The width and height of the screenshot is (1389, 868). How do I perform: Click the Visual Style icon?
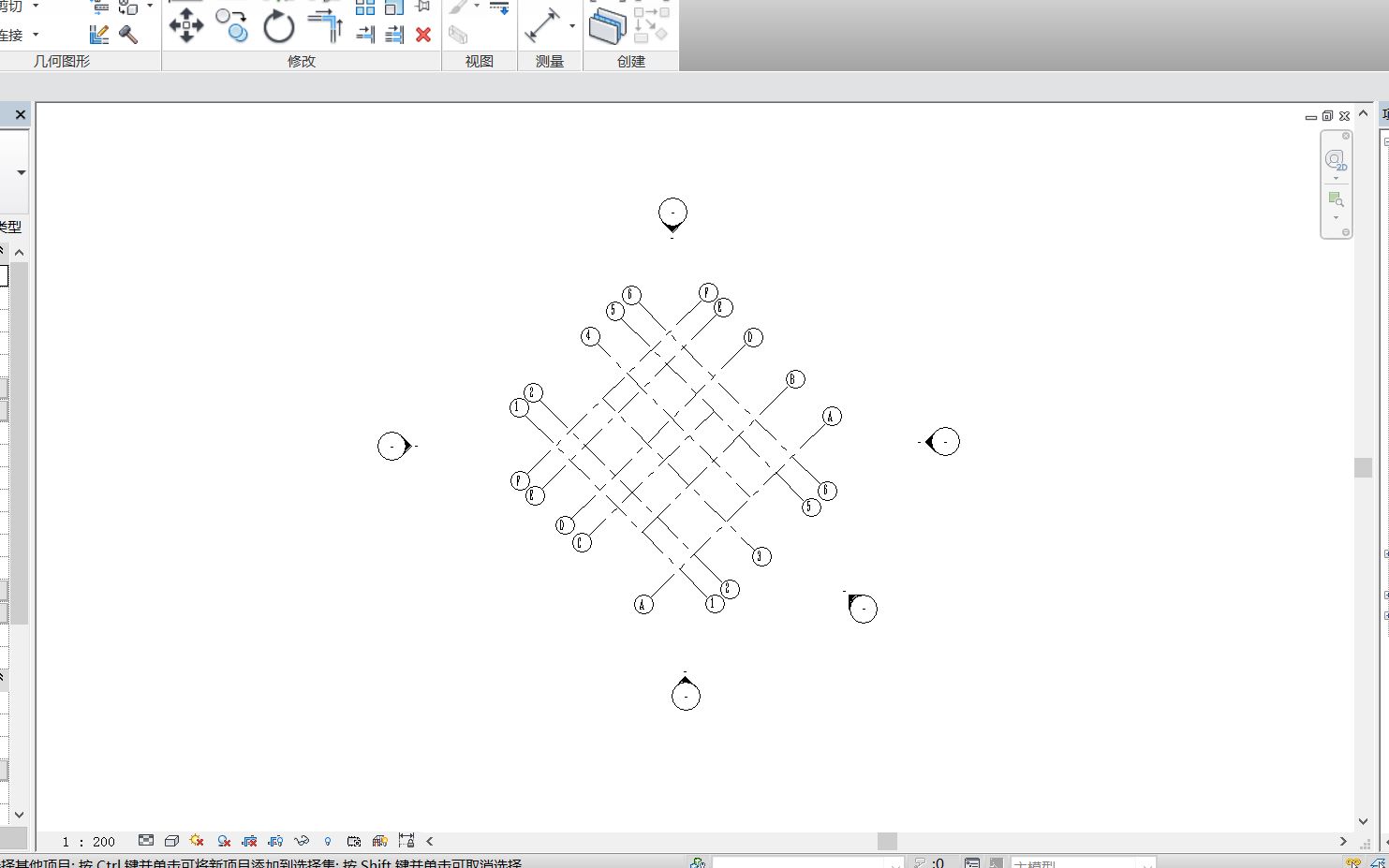[171, 841]
